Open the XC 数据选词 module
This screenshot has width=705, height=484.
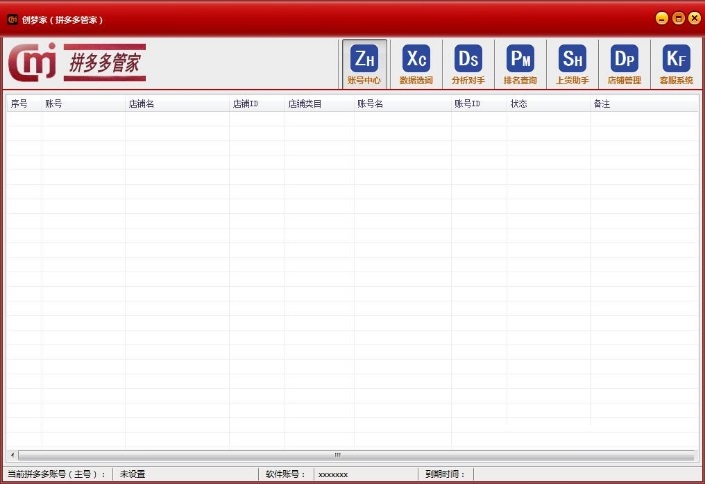tap(416, 64)
